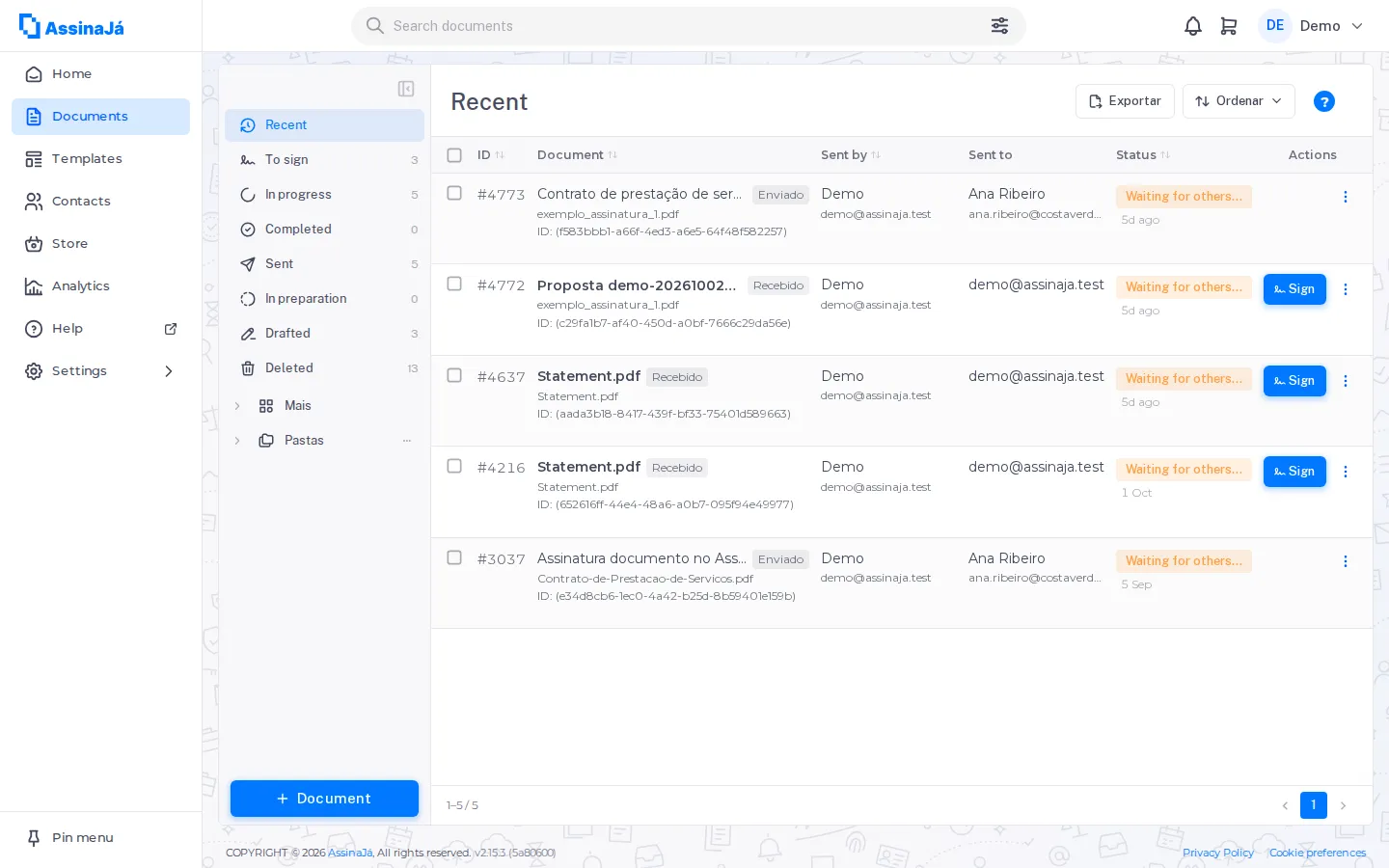Sort by ID column arrows
The width and height of the screenshot is (1389, 868).
pos(500,155)
